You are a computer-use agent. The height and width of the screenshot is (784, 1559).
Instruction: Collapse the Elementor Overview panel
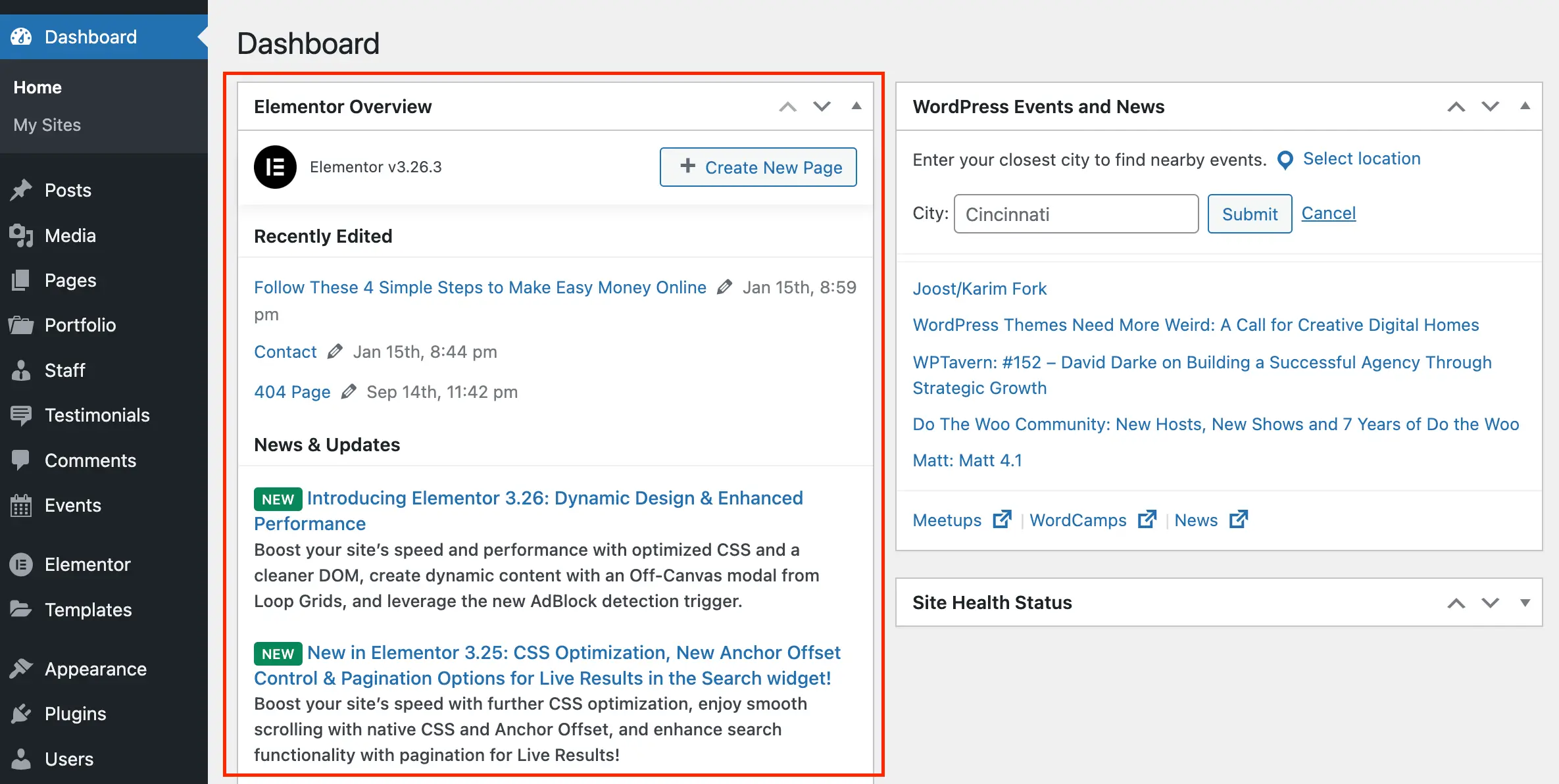coord(856,106)
